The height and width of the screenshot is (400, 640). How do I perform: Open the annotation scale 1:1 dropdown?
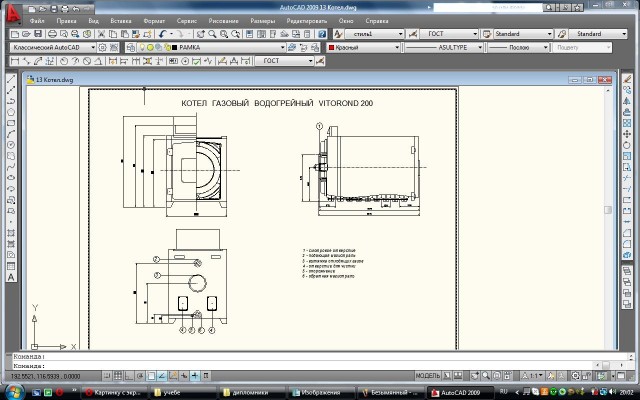click(x=533, y=376)
